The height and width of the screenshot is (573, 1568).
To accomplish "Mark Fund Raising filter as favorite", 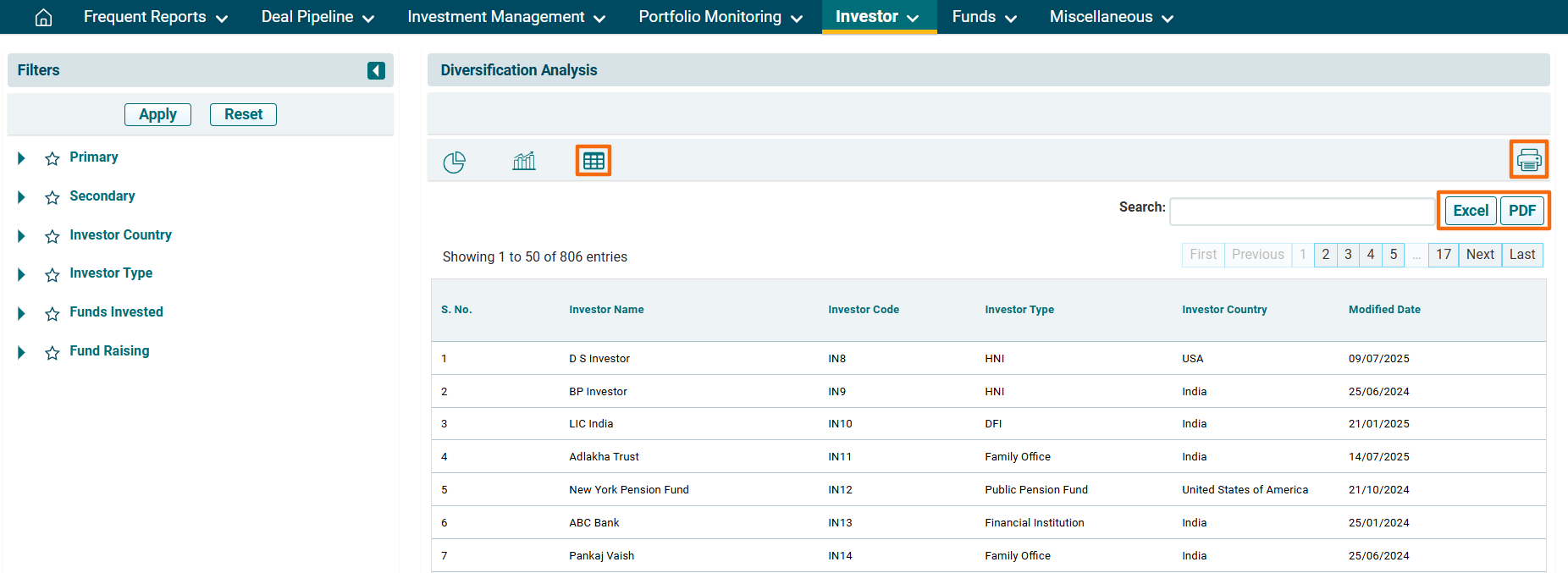I will (52, 352).
